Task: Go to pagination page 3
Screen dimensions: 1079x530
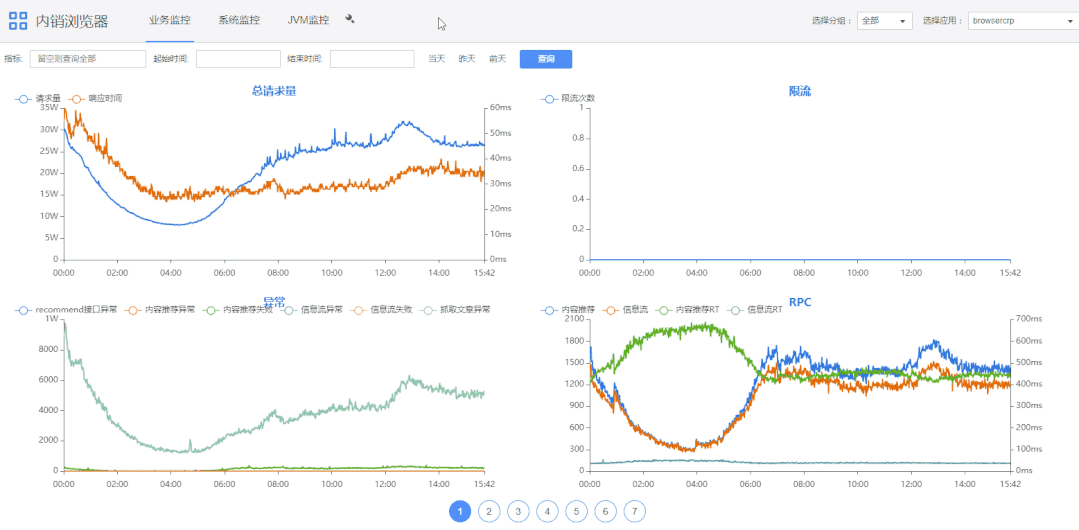Action: (x=517, y=511)
